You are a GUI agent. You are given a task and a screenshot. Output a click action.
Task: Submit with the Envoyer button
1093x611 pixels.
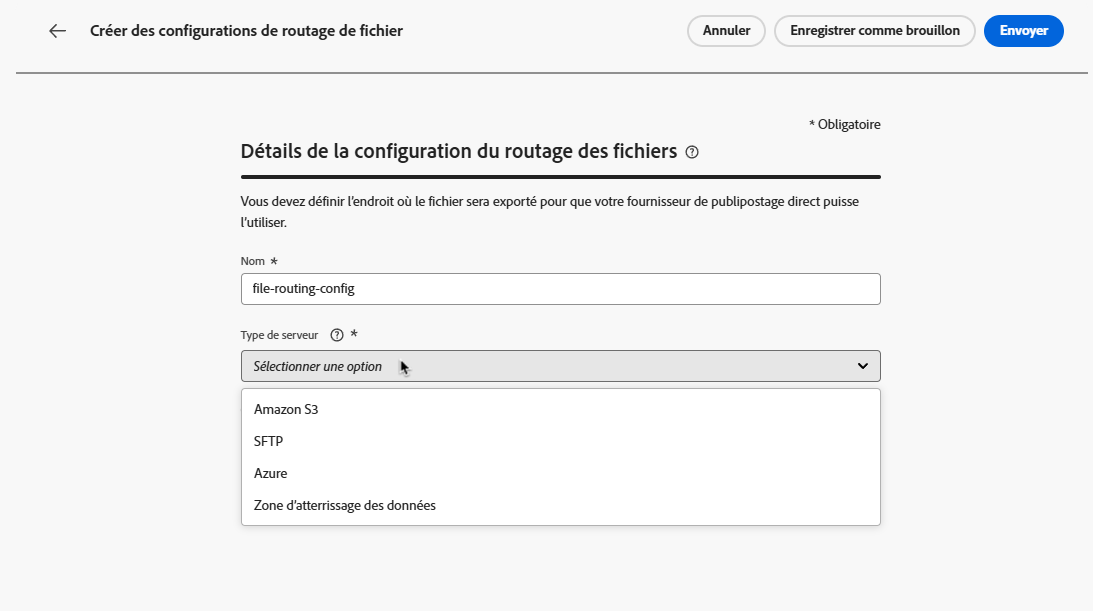(1023, 31)
